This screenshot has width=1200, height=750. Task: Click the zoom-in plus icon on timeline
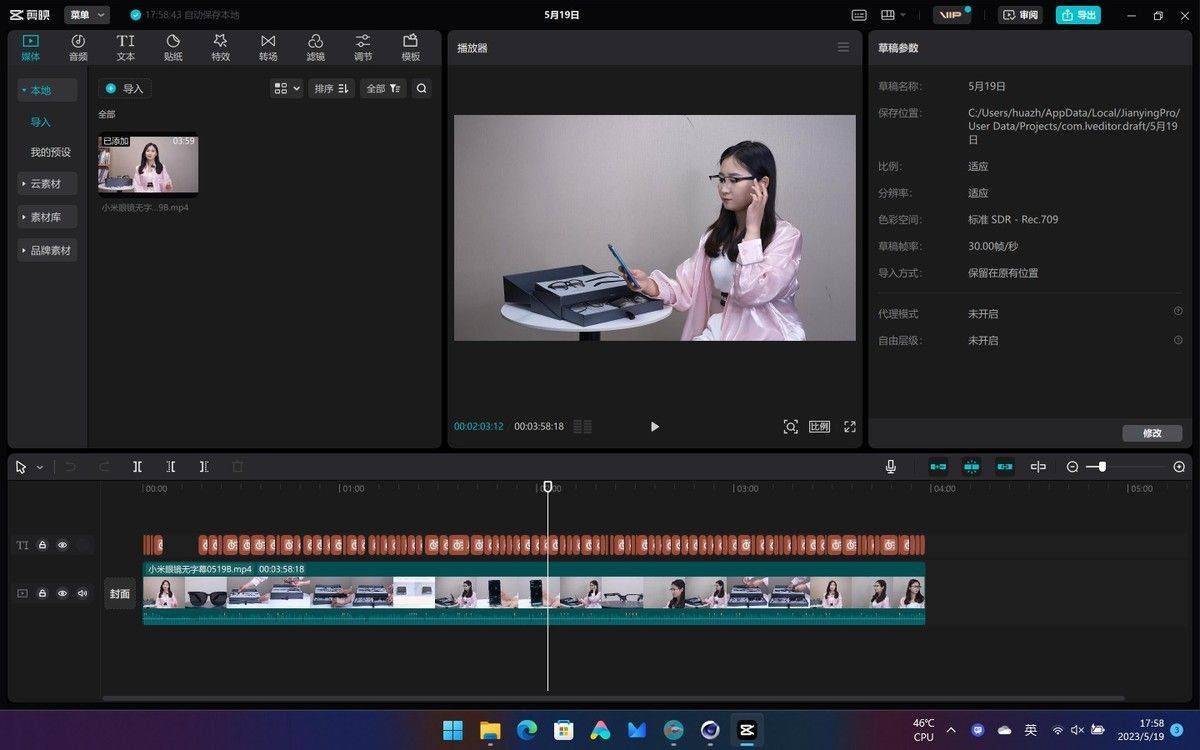click(1179, 467)
